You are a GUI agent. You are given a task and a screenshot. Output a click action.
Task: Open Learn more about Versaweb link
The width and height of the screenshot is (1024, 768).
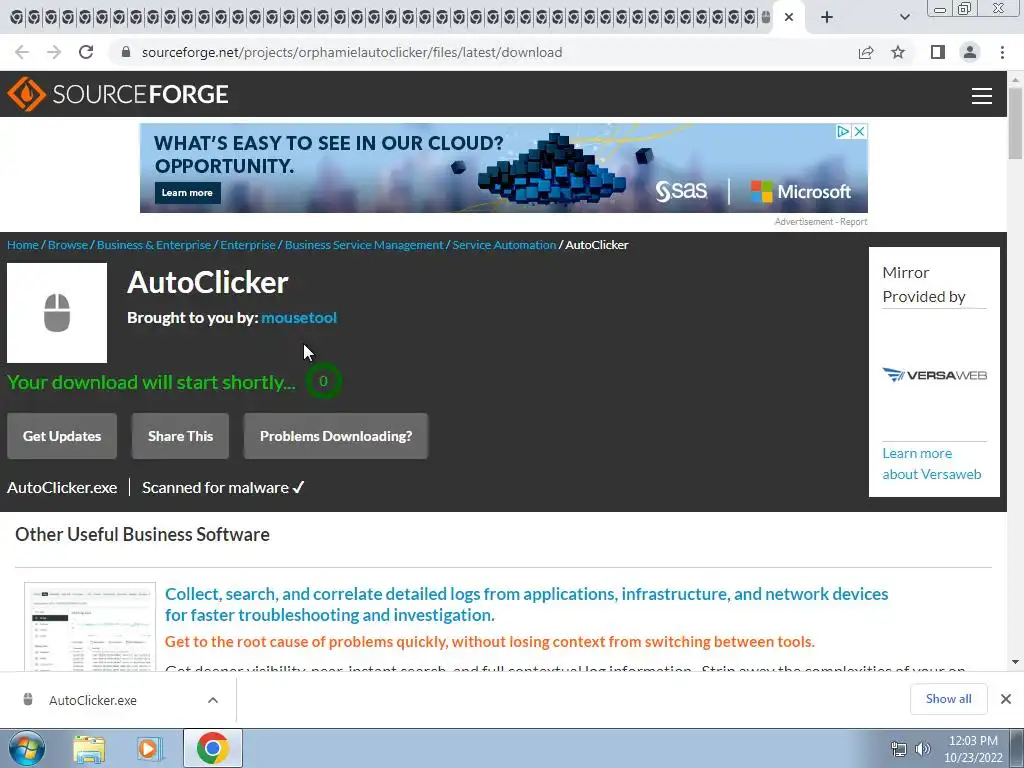pos(932,464)
